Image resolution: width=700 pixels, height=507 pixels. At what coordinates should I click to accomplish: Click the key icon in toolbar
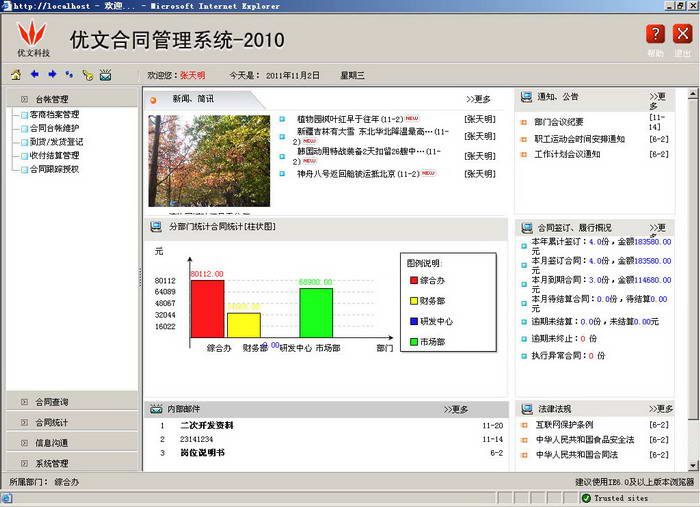point(88,75)
